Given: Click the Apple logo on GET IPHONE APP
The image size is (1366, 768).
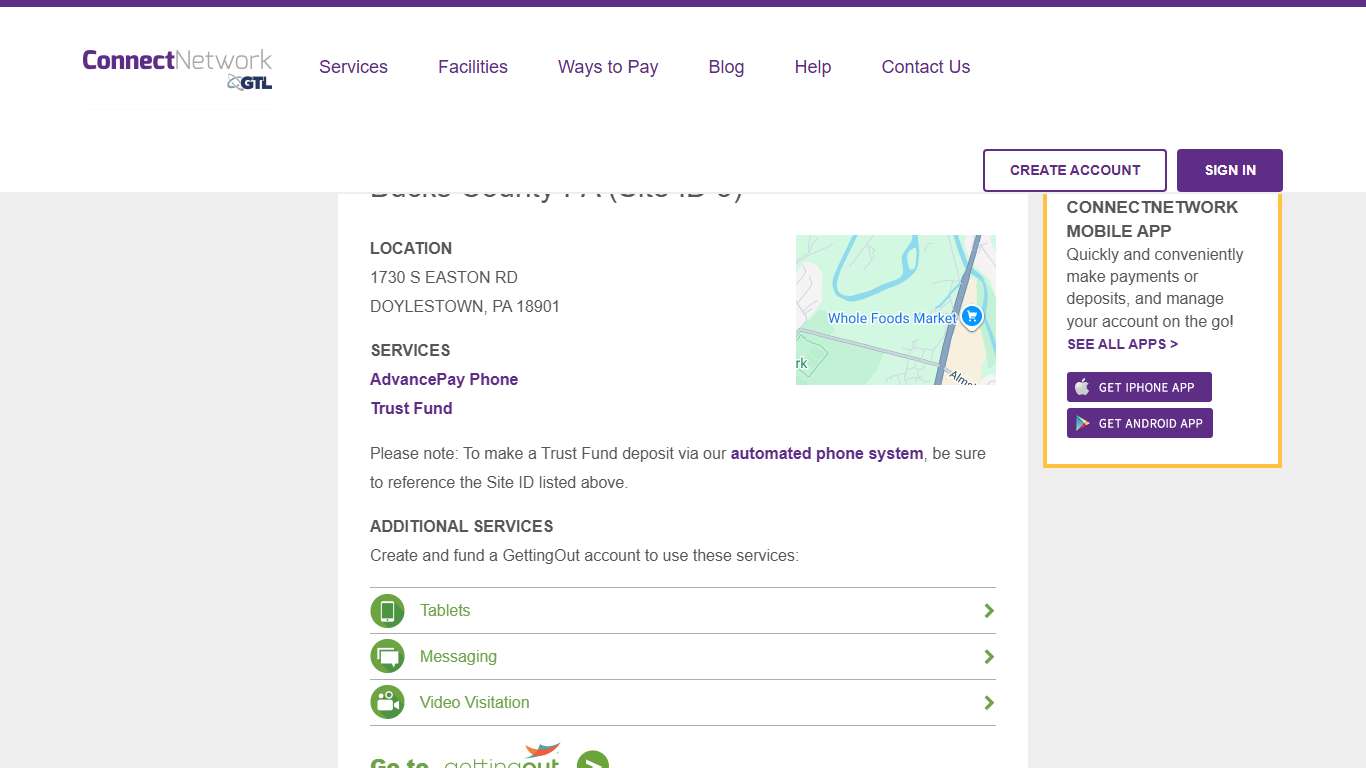Looking at the screenshot, I should tap(1081, 387).
